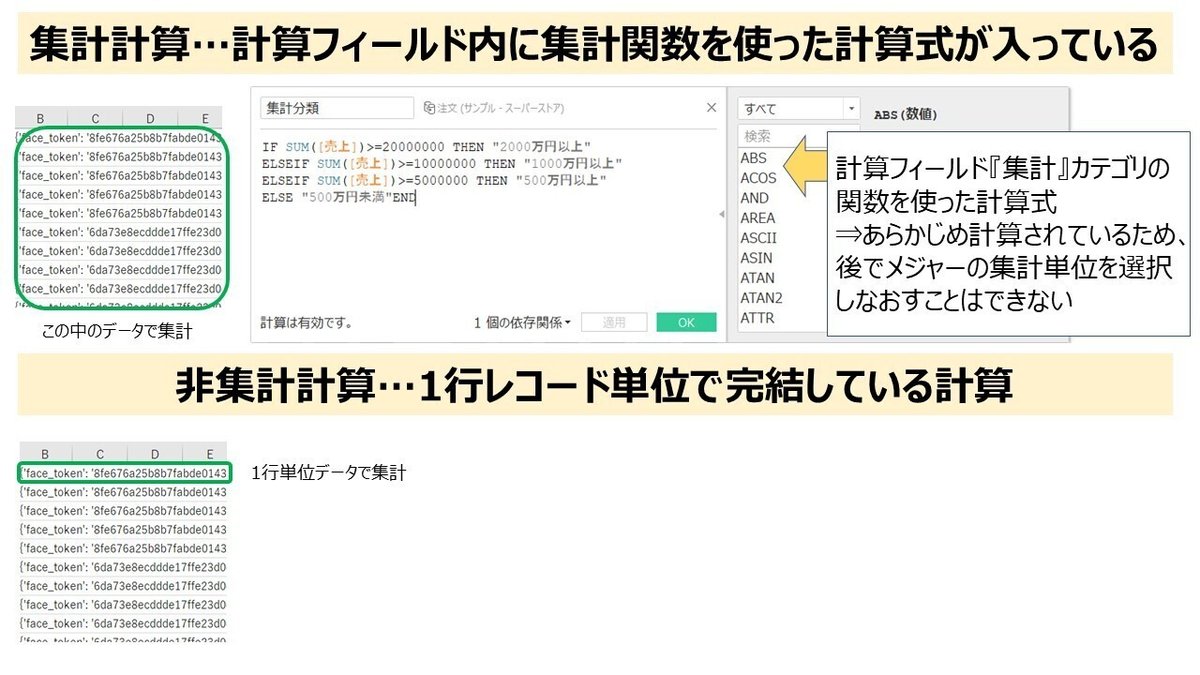Click column header B in the upper spreadsheet
This screenshot has width=1200, height=675.
[x=42, y=118]
